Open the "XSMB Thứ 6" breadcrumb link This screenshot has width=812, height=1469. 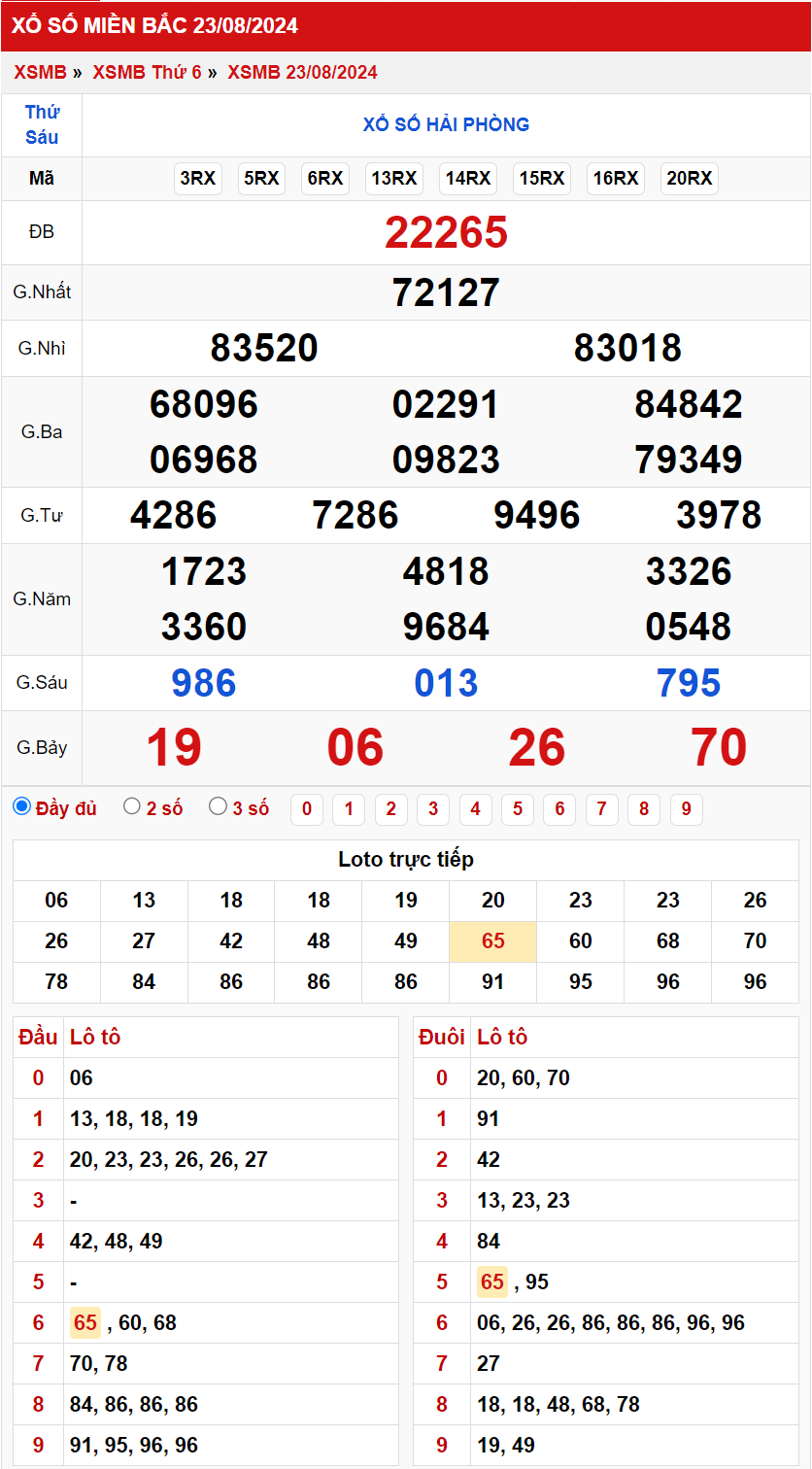click(x=147, y=73)
